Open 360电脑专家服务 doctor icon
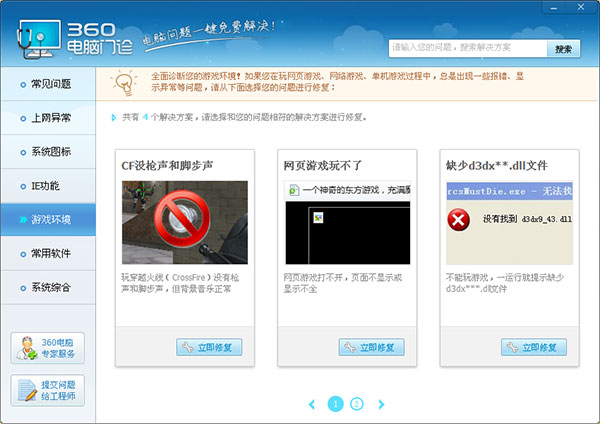 click(x=27, y=348)
